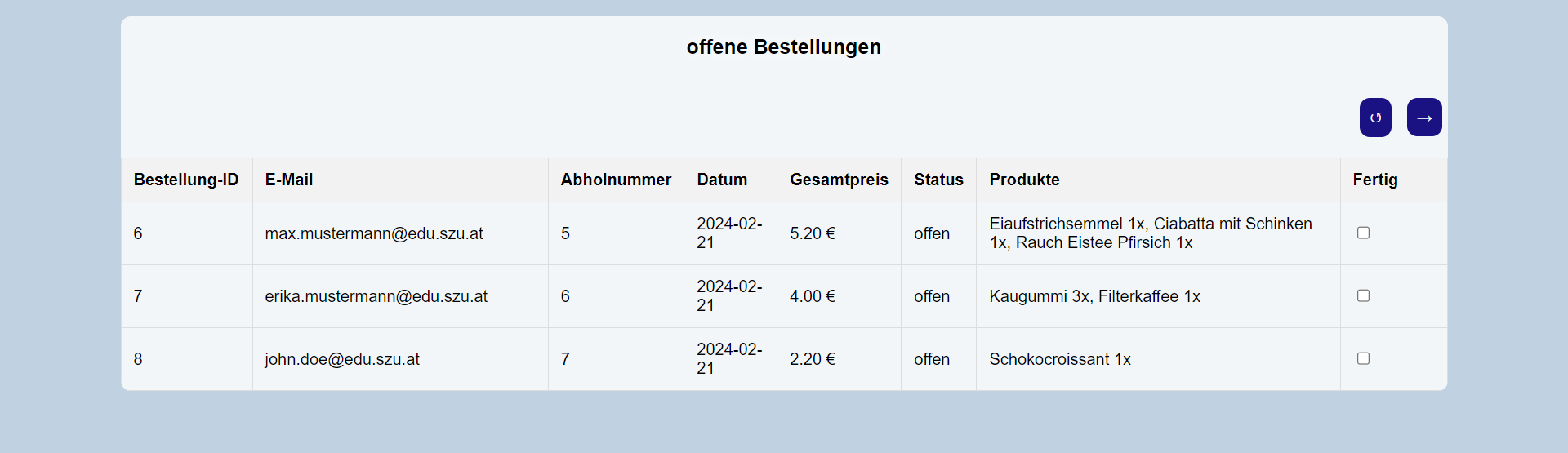1568x453 pixels.
Task: Click the Schokocroissant 1x product cell
Action: tap(1158, 359)
